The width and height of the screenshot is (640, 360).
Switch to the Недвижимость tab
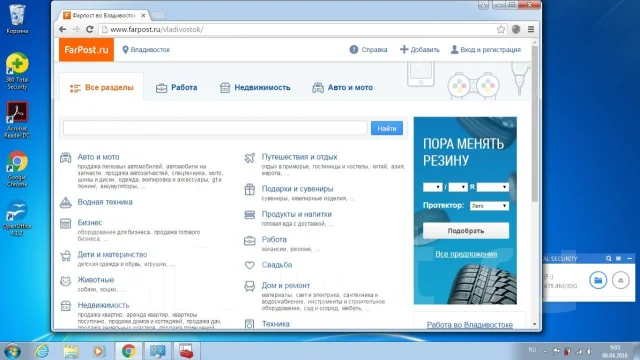255,87
